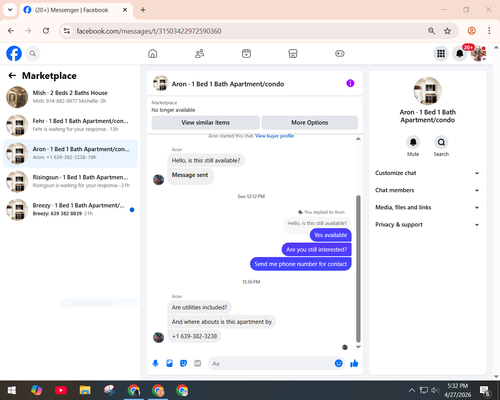The height and width of the screenshot is (400, 500).
Task: Expand Customize chat section
Action: (427, 173)
